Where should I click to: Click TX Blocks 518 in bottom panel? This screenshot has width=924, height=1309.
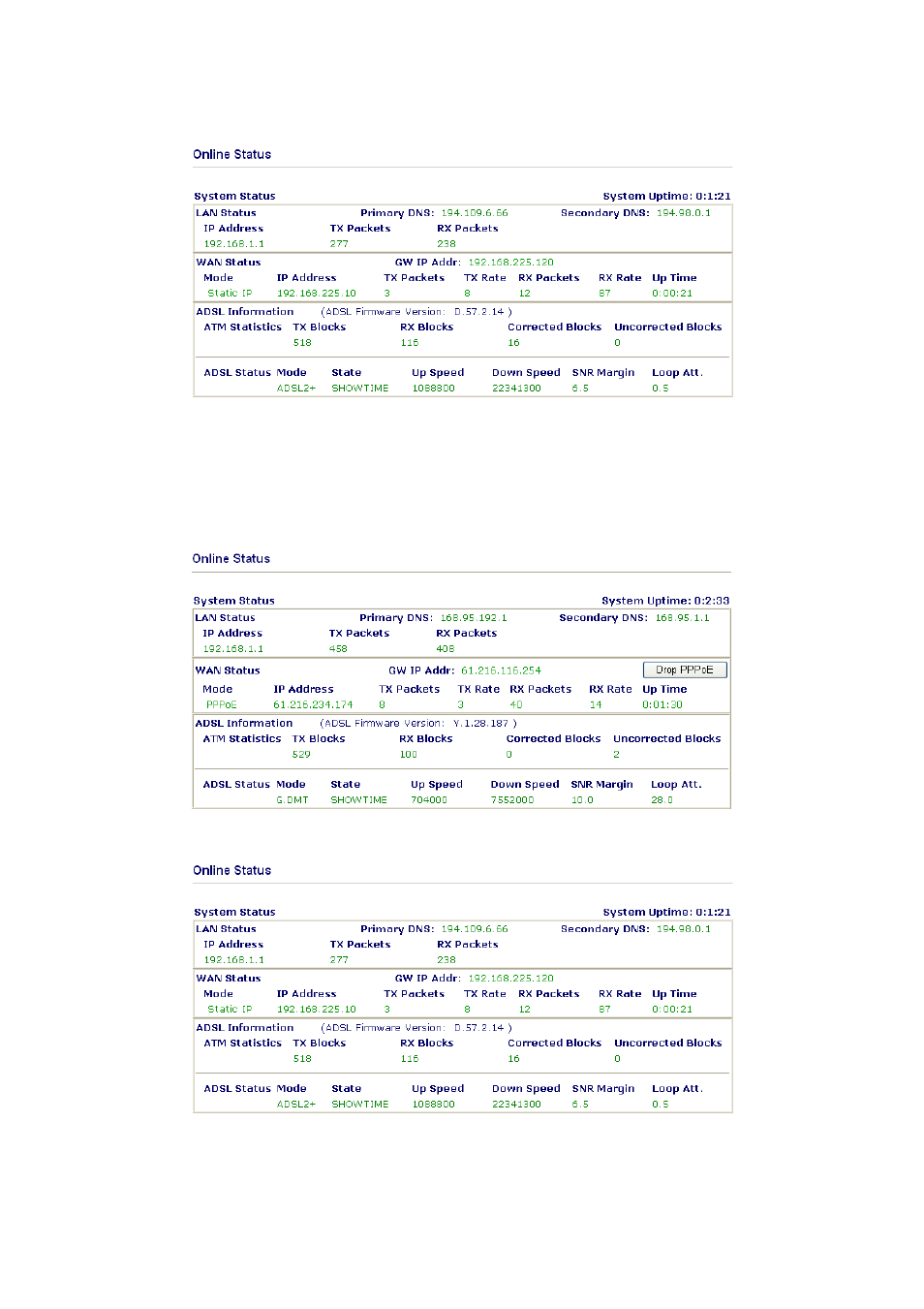(302, 1059)
